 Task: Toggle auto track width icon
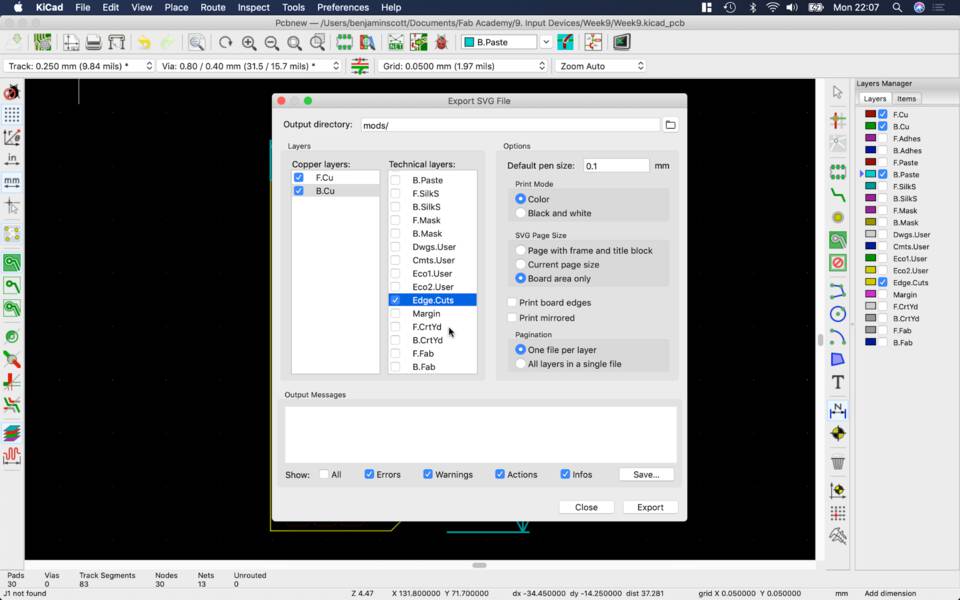click(360, 66)
